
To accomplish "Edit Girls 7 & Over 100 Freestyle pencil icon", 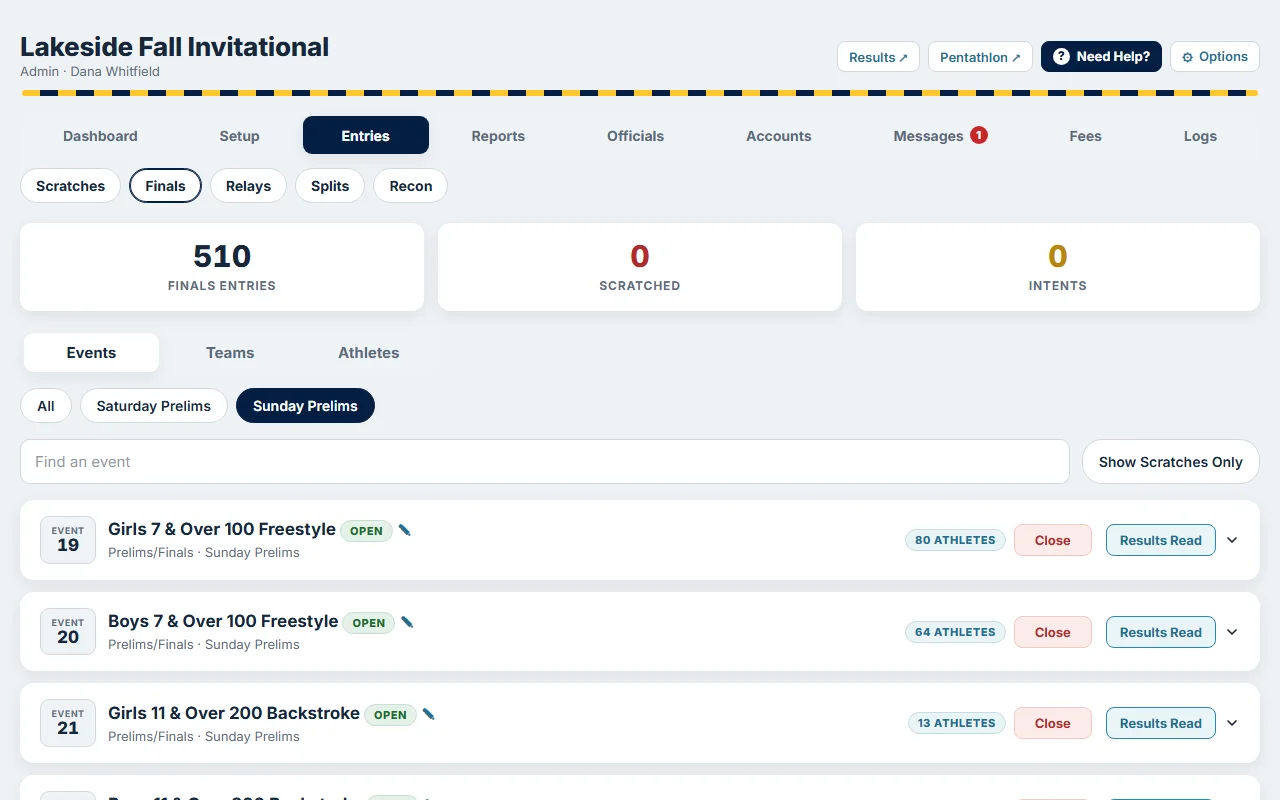I will 405,530.
